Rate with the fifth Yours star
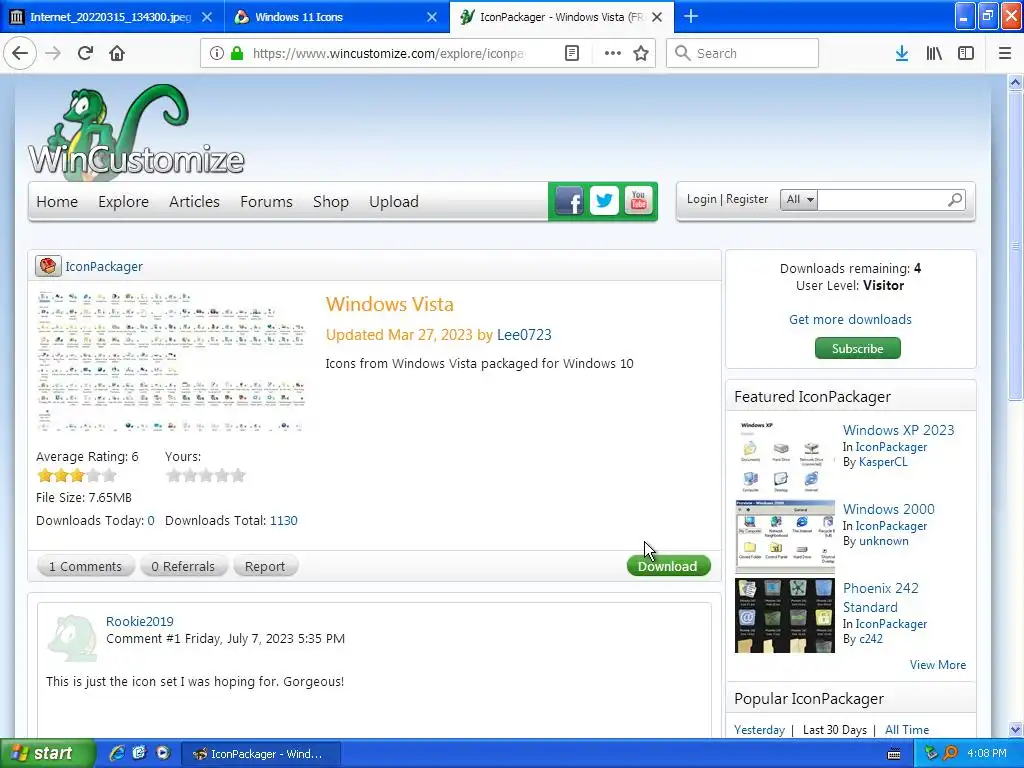The height and width of the screenshot is (768, 1024). tap(238, 475)
